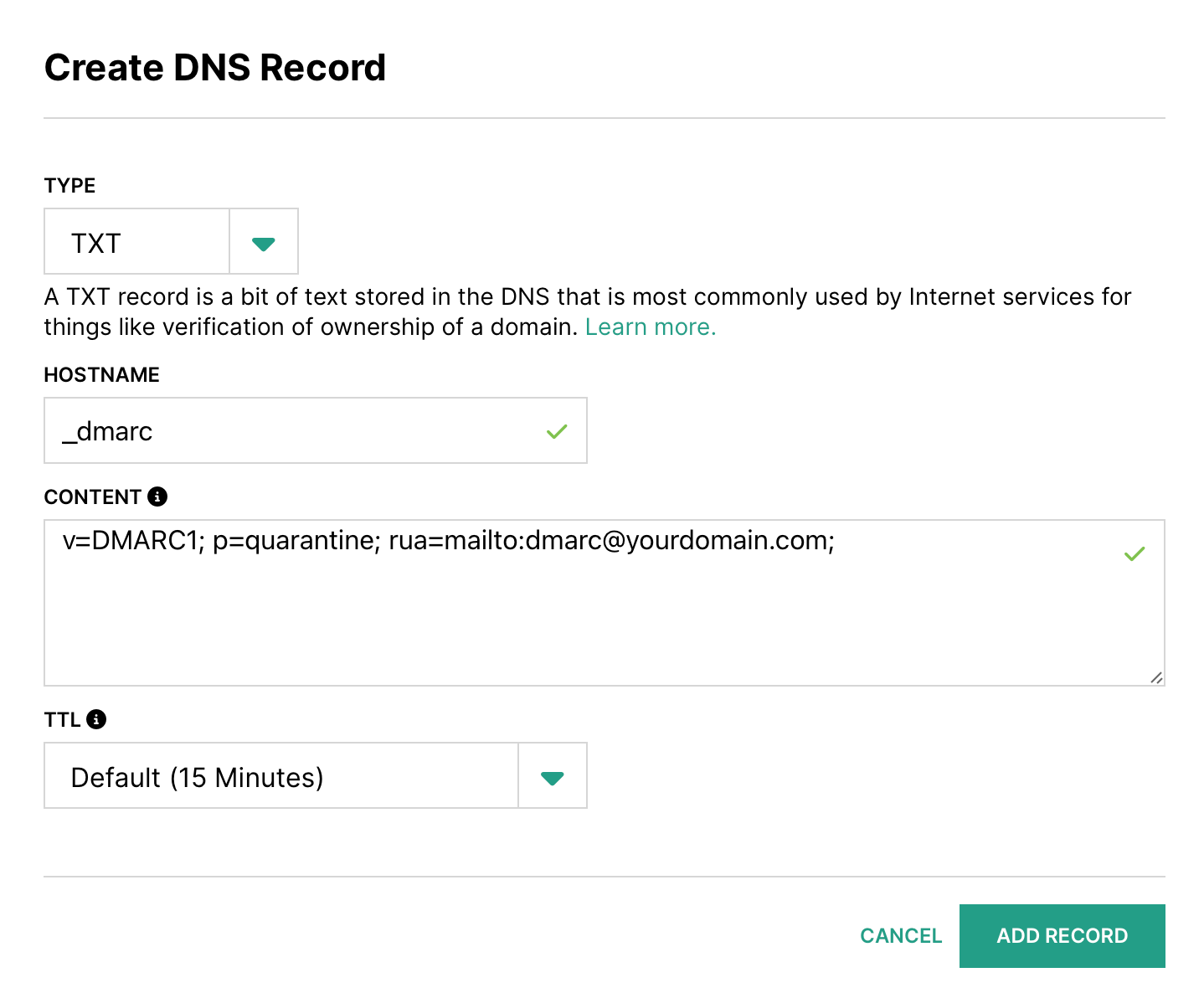Click the hostname validation checkmark

[x=557, y=431]
